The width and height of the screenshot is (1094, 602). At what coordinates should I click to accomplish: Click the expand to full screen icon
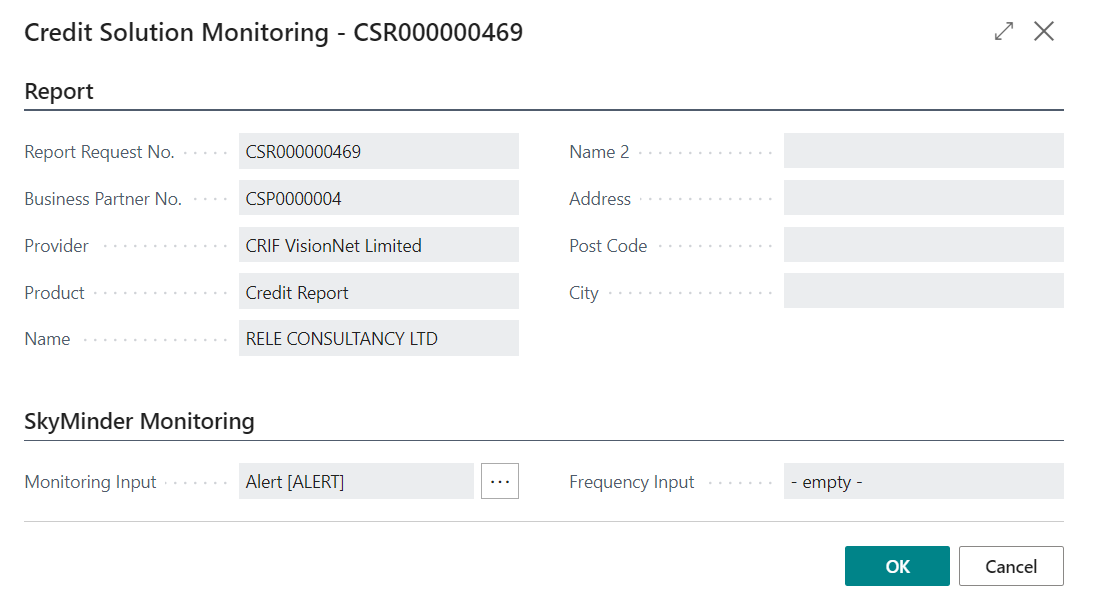click(x=1003, y=31)
